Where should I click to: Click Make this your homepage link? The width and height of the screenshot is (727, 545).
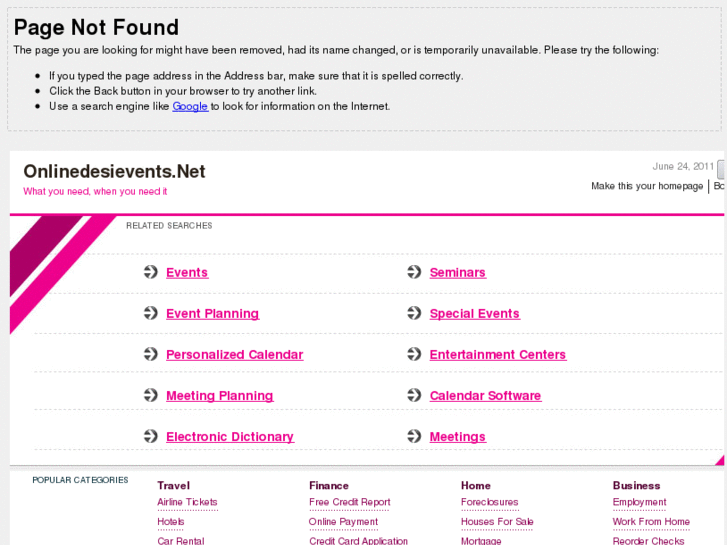pyautogui.click(x=647, y=186)
